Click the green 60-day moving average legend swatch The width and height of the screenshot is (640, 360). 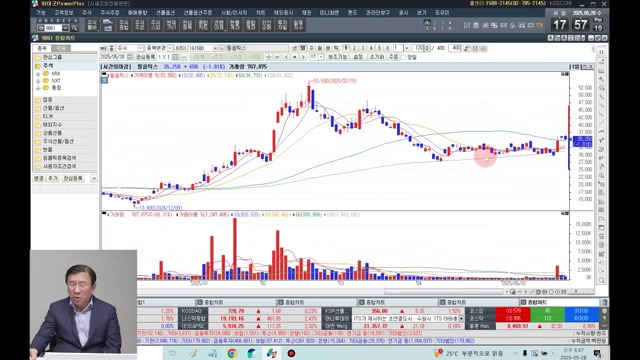(237, 76)
